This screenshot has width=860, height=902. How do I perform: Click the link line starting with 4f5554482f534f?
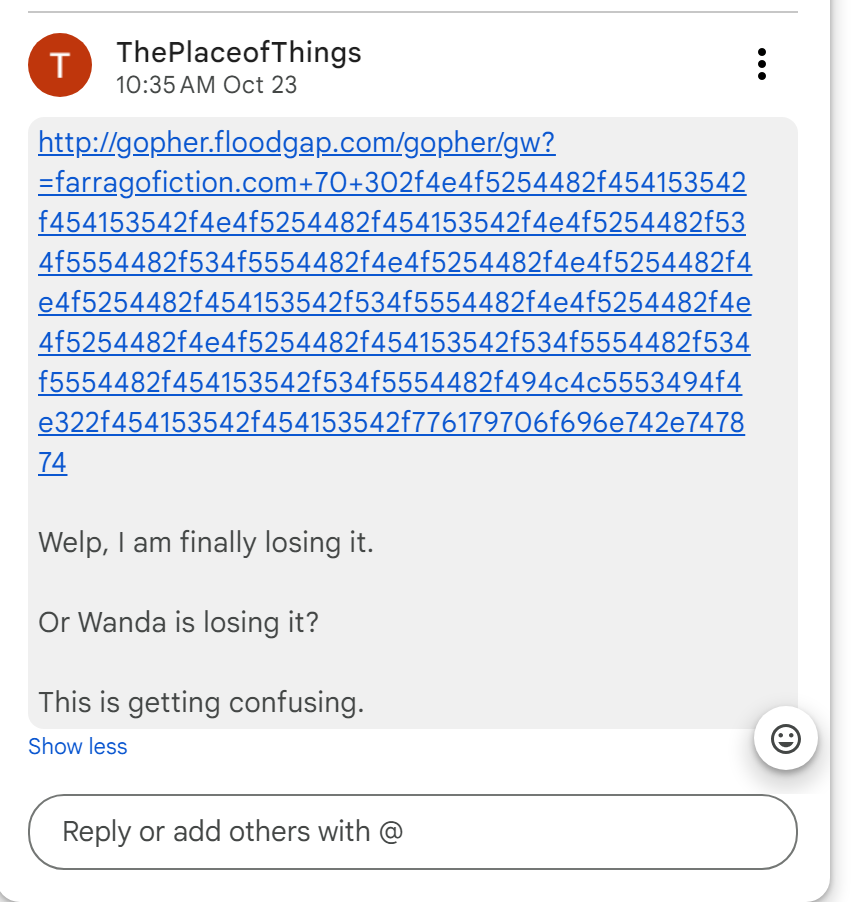coord(394,264)
